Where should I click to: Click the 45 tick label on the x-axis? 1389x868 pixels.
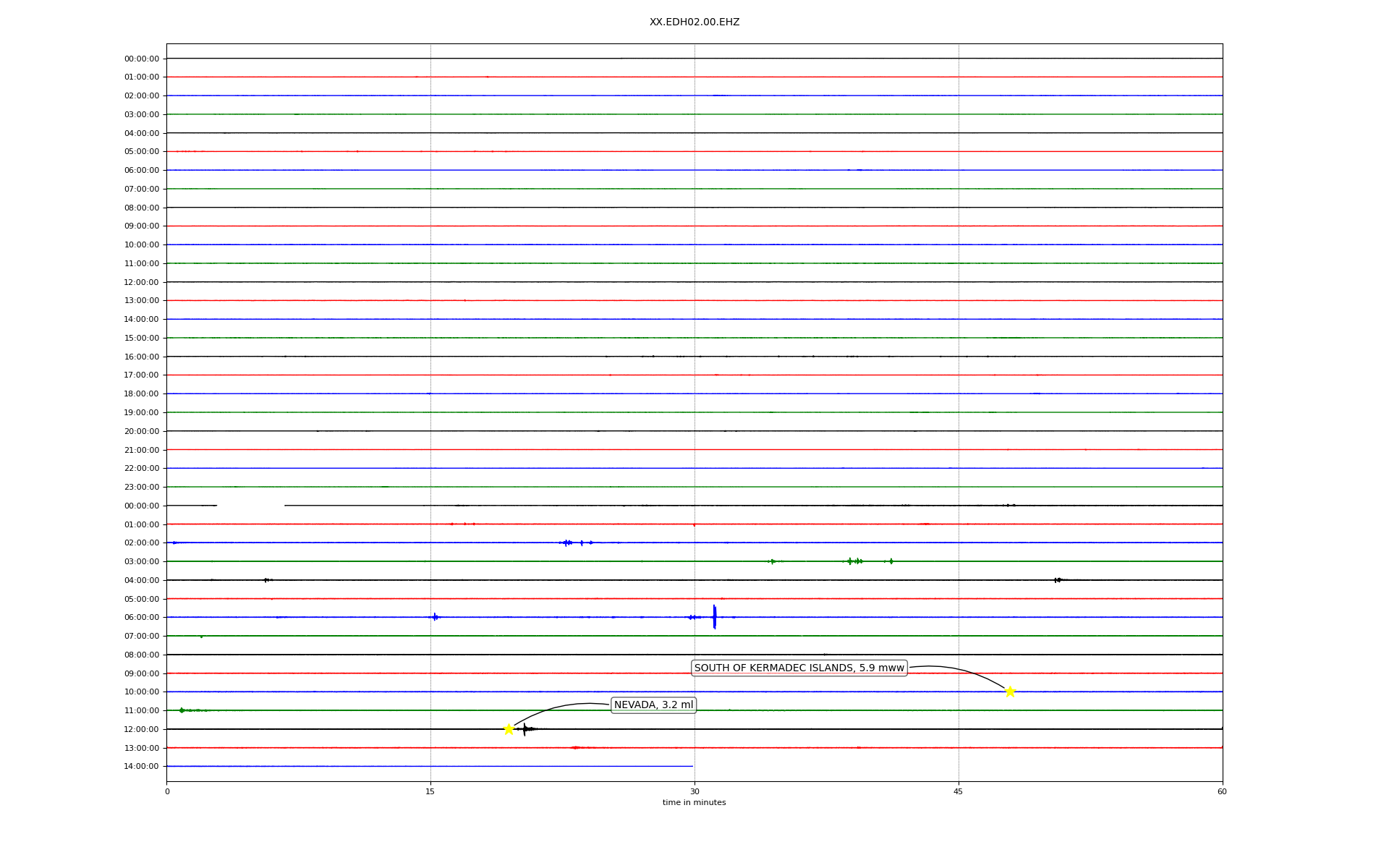coord(958,791)
